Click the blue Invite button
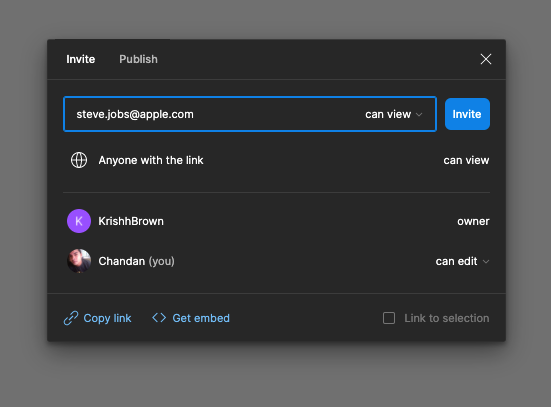 tap(467, 114)
